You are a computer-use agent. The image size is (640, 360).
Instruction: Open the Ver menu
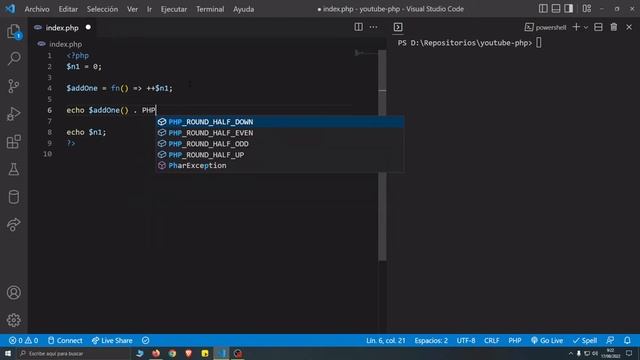[x=132, y=9]
